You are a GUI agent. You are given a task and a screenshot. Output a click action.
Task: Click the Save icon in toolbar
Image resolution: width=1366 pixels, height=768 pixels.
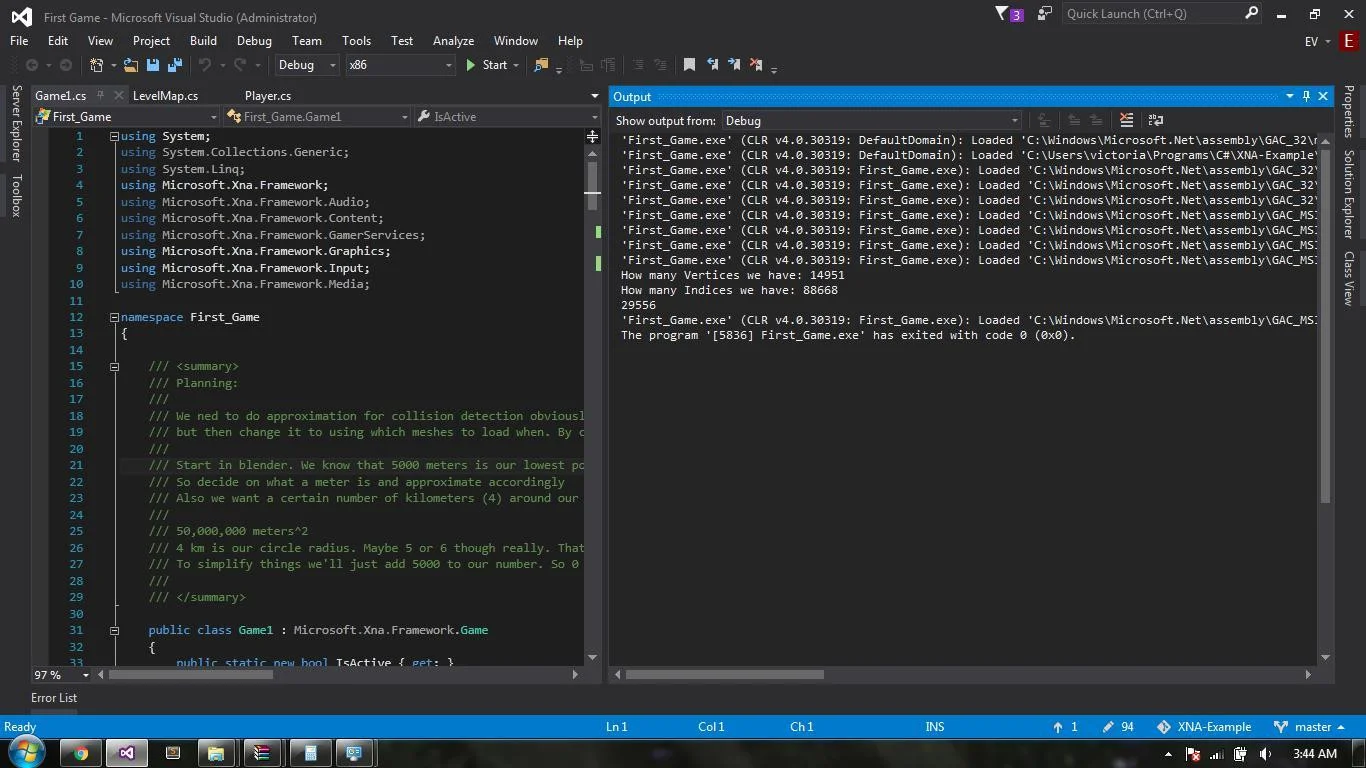tap(153, 65)
